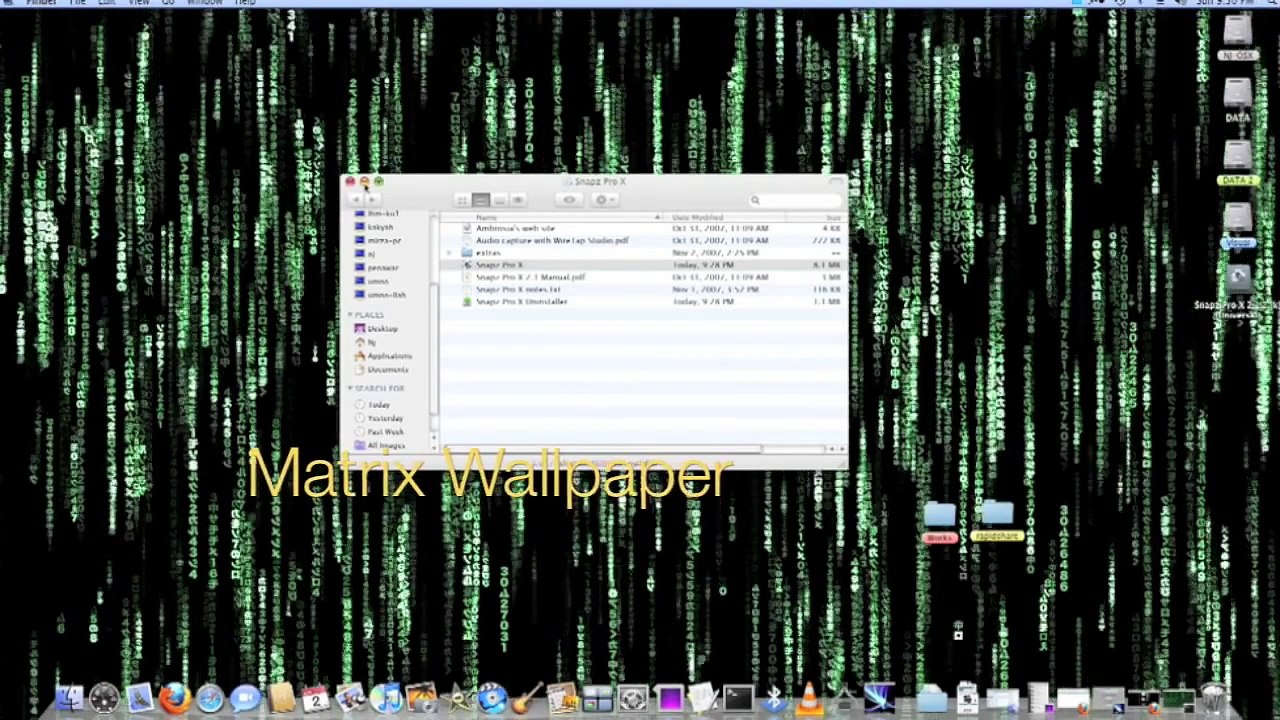The width and height of the screenshot is (1280, 720).
Task: Go back in the Finder window
Action: tap(355, 200)
